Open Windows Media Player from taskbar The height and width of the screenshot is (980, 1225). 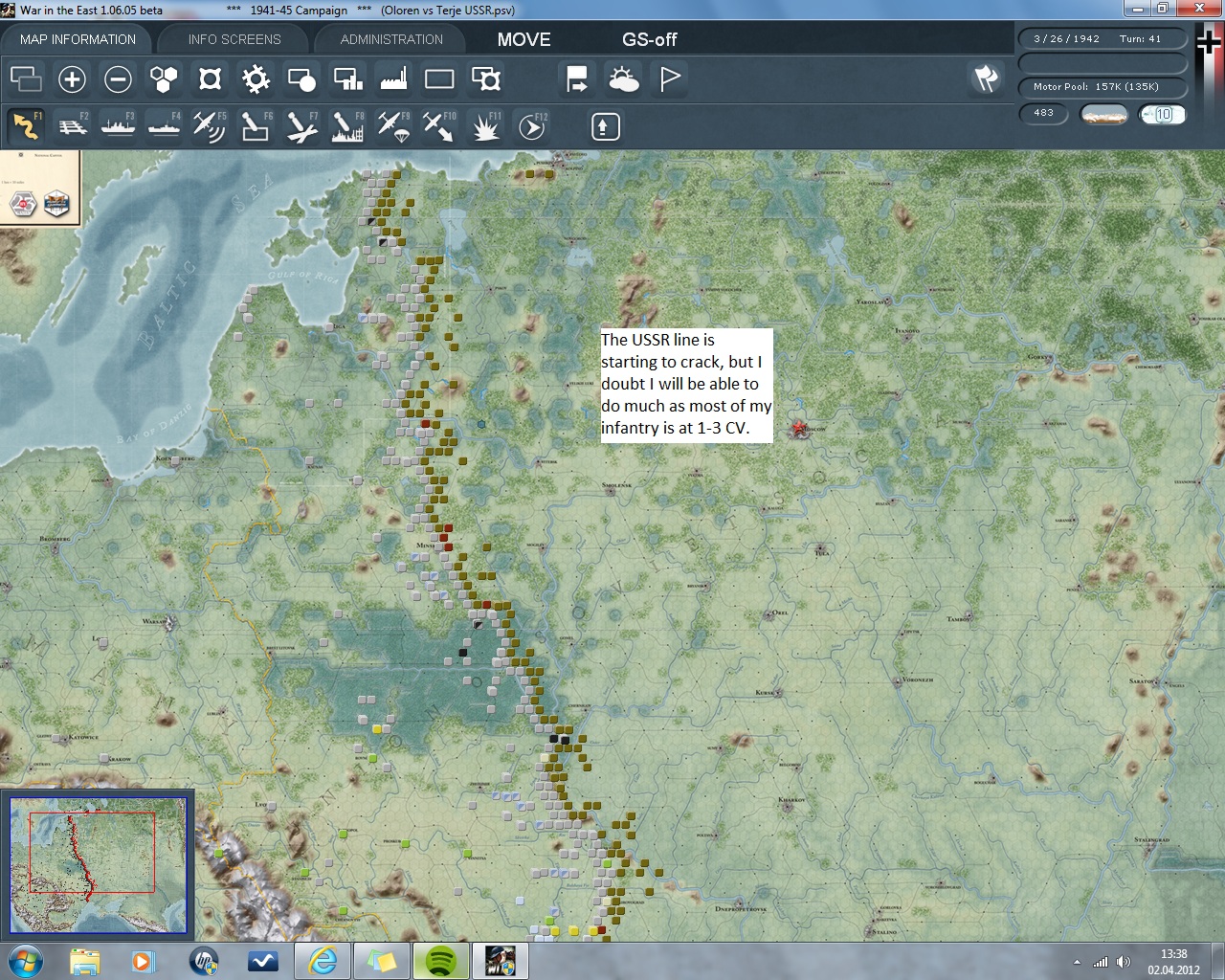coord(143,961)
